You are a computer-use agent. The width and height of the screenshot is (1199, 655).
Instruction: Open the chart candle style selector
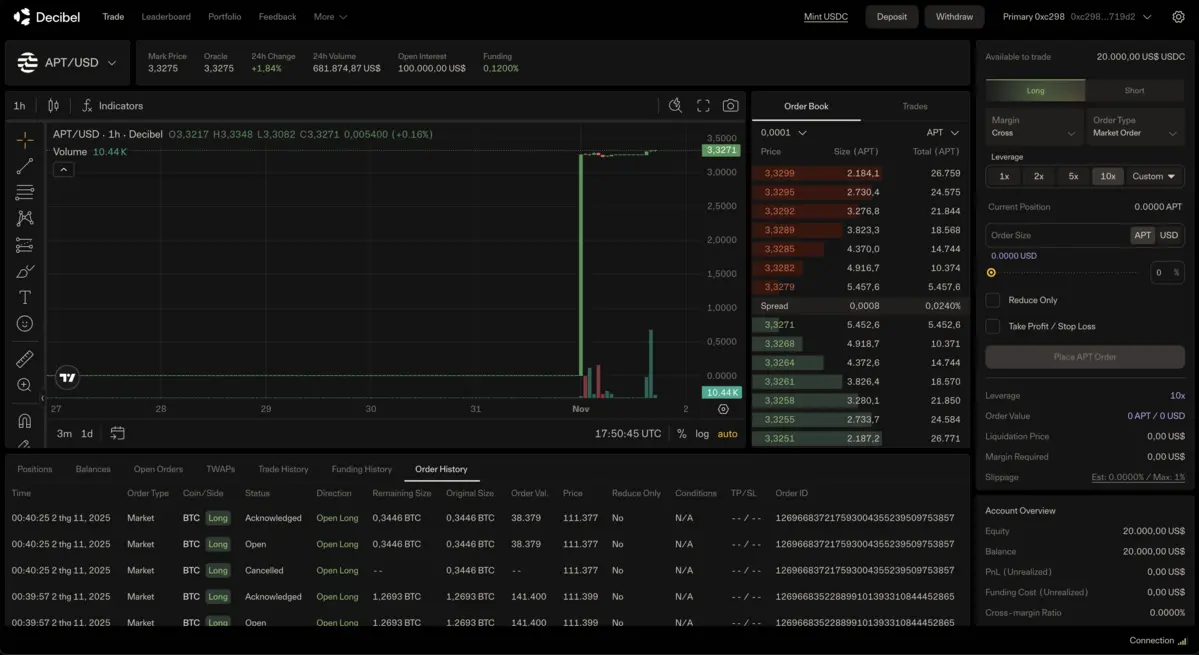(54, 106)
